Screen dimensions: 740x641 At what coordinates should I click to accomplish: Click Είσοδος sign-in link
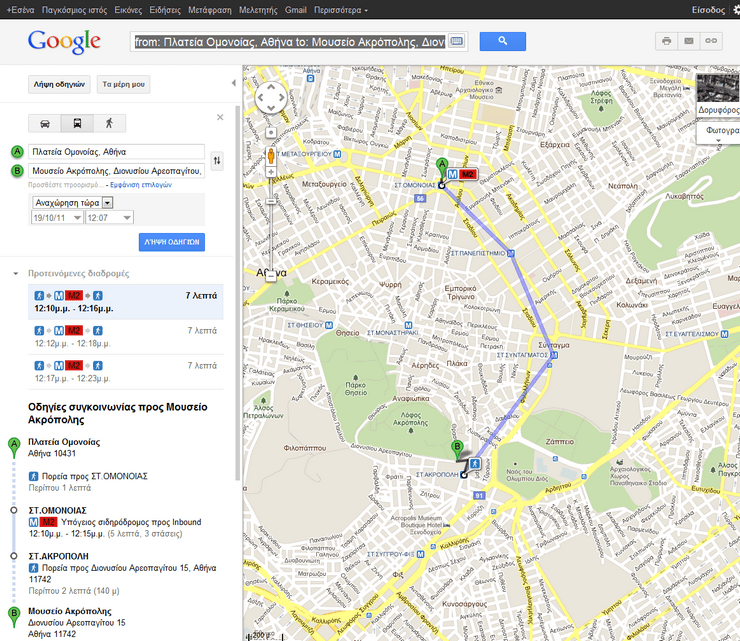click(708, 10)
